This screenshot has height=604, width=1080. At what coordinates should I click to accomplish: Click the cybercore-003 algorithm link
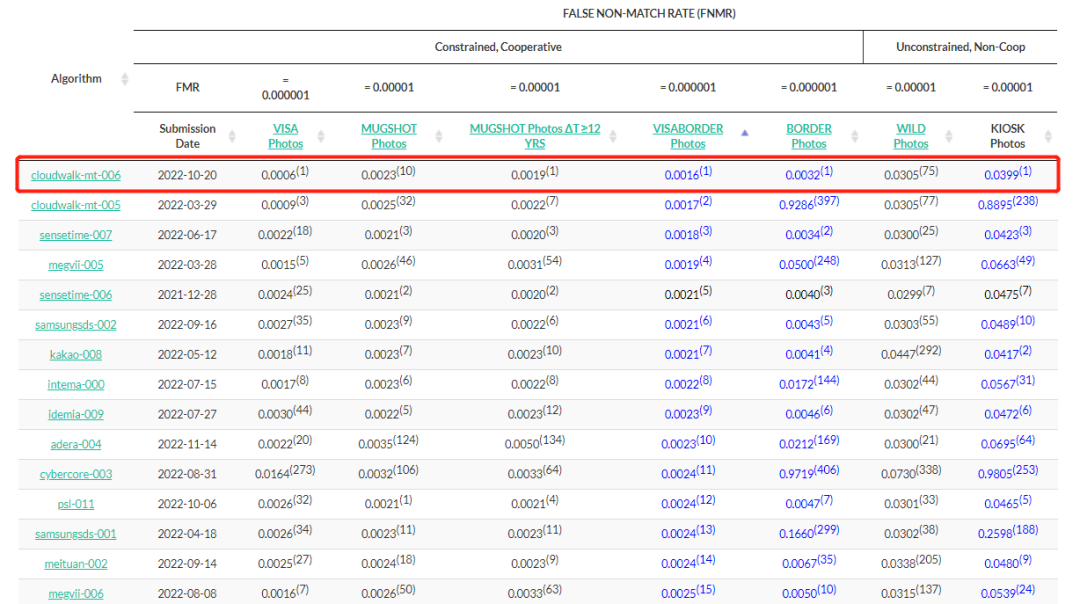(76, 474)
